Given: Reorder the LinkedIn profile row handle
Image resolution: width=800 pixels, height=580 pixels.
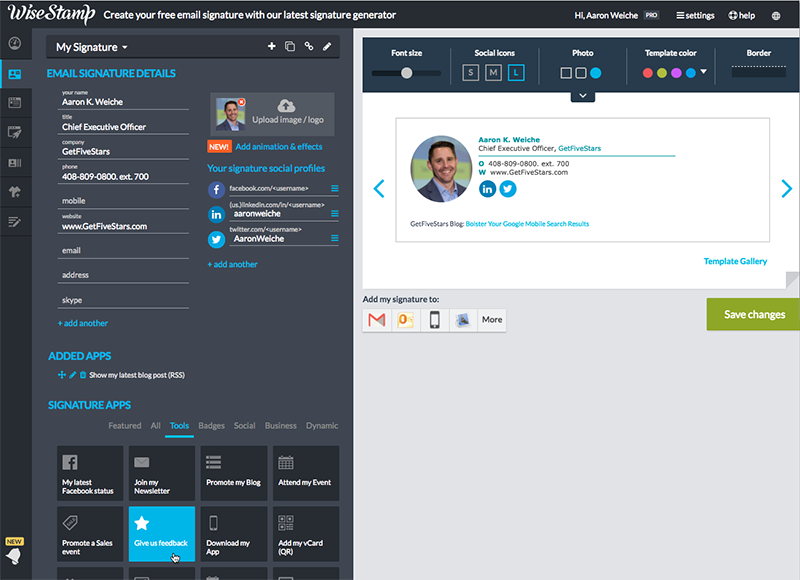Looking at the screenshot, I should [x=335, y=213].
